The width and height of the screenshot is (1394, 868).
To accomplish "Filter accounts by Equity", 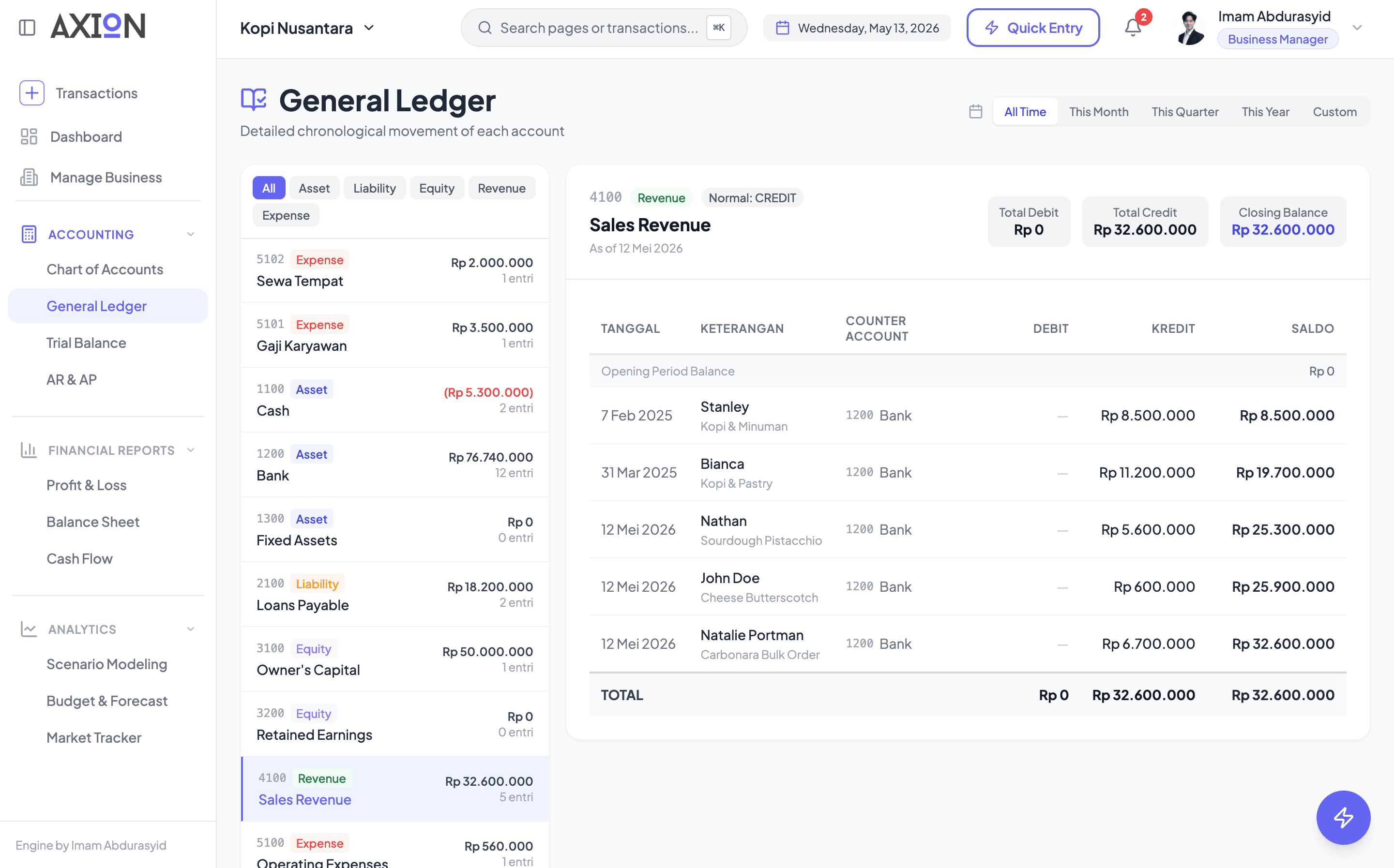I will tap(436, 188).
